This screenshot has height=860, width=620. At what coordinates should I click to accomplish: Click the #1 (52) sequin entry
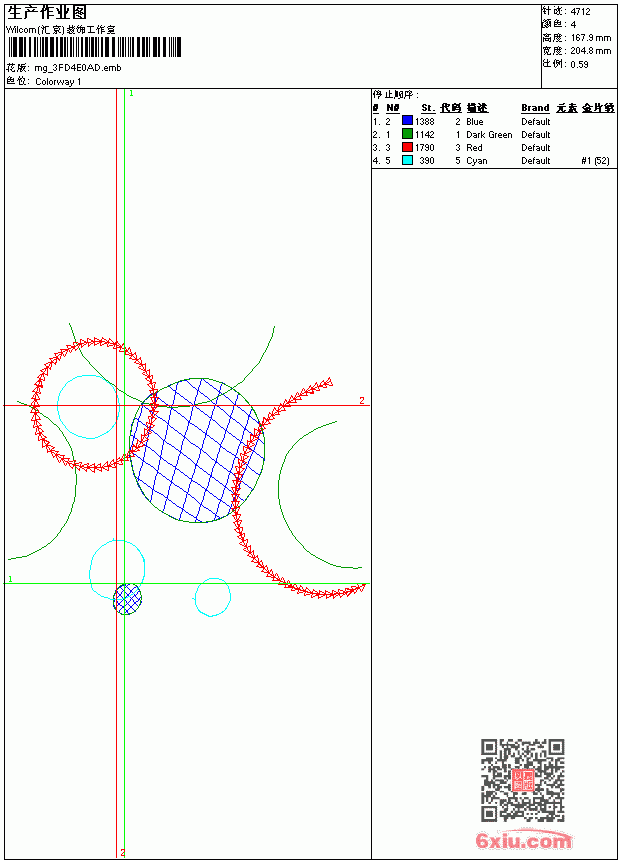tap(595, 161)
